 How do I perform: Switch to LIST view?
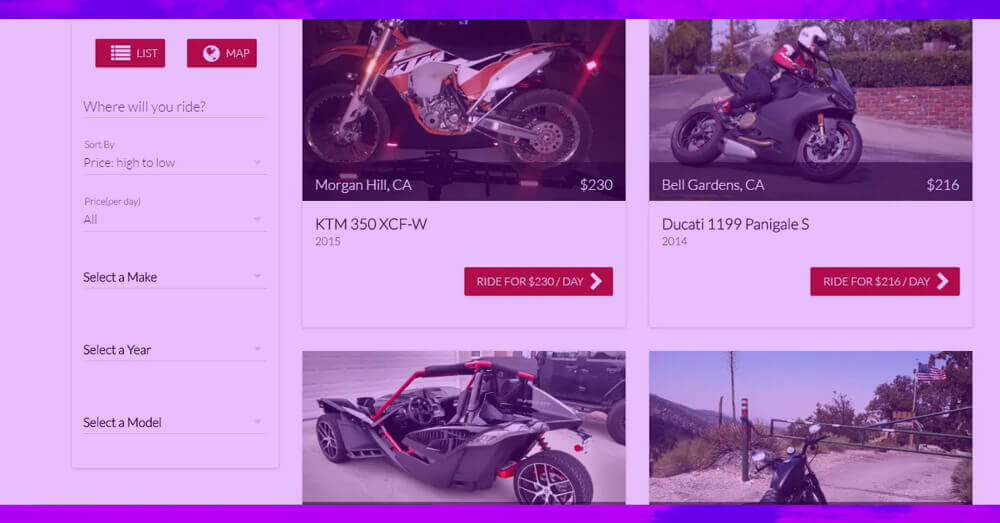coord(130,53)
